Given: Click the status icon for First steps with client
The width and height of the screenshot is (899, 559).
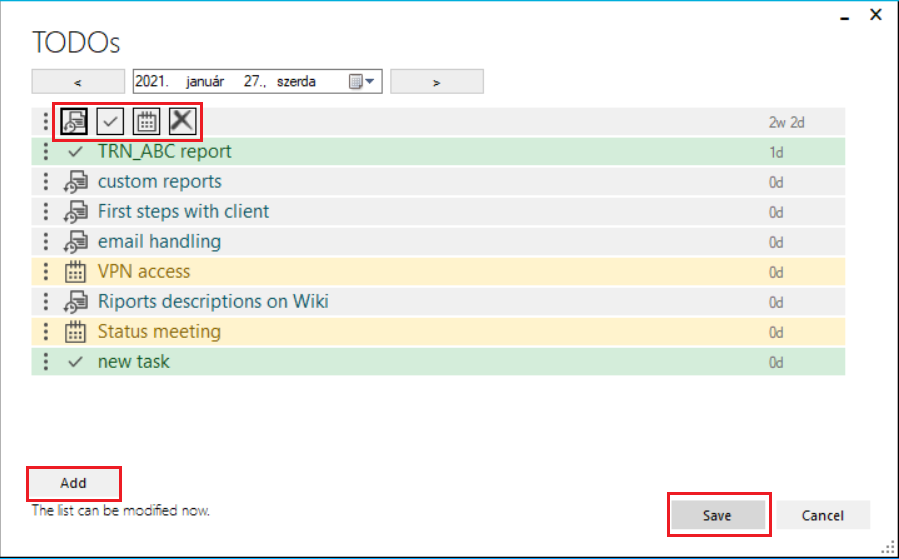Looking at the screenshot, I should (75, 212).
